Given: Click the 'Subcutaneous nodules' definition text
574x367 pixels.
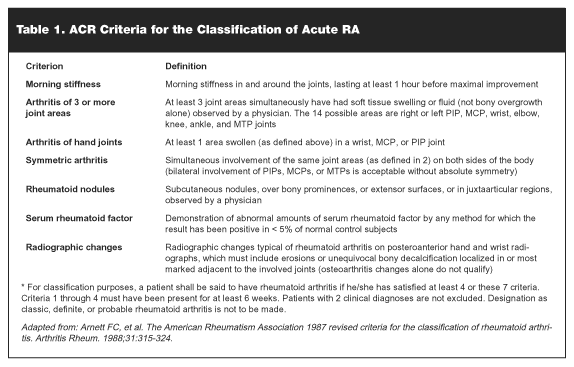Looking at the screenshot, I should (x=359, y=195).
